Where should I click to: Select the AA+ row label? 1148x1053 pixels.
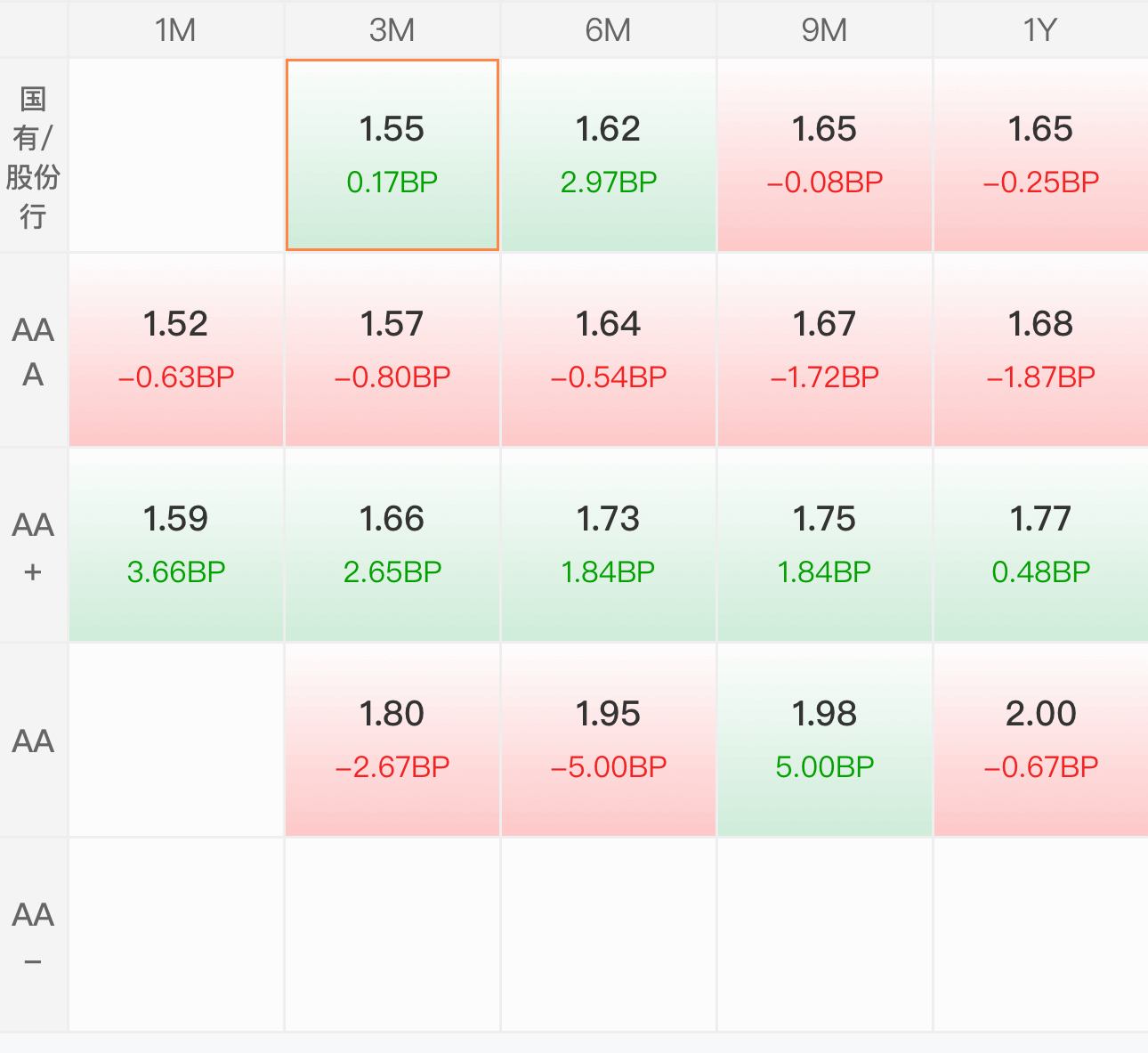tap(33, 546)
